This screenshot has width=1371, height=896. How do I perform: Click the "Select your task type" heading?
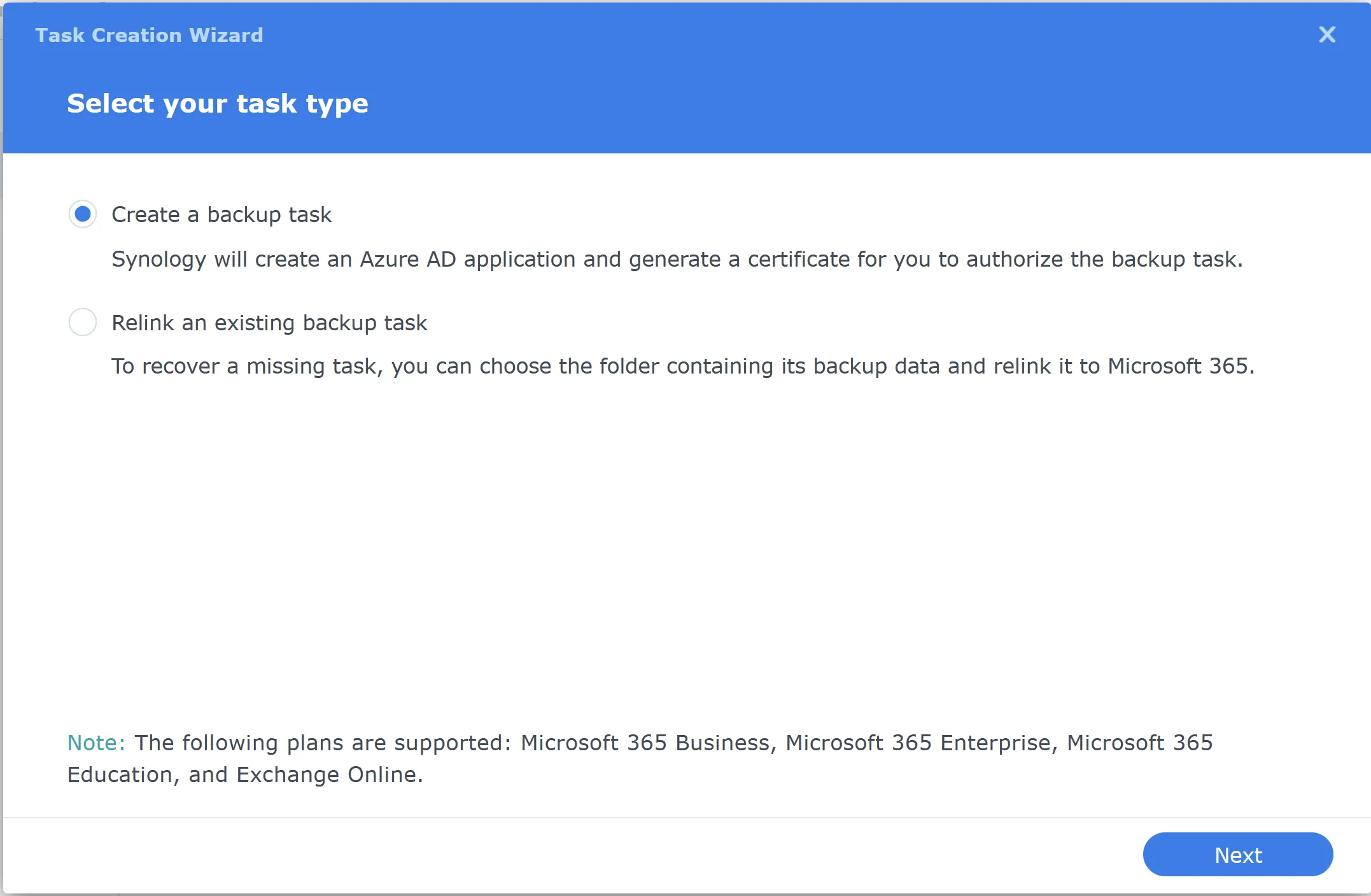pyautogui.click(x=218, y=104)
